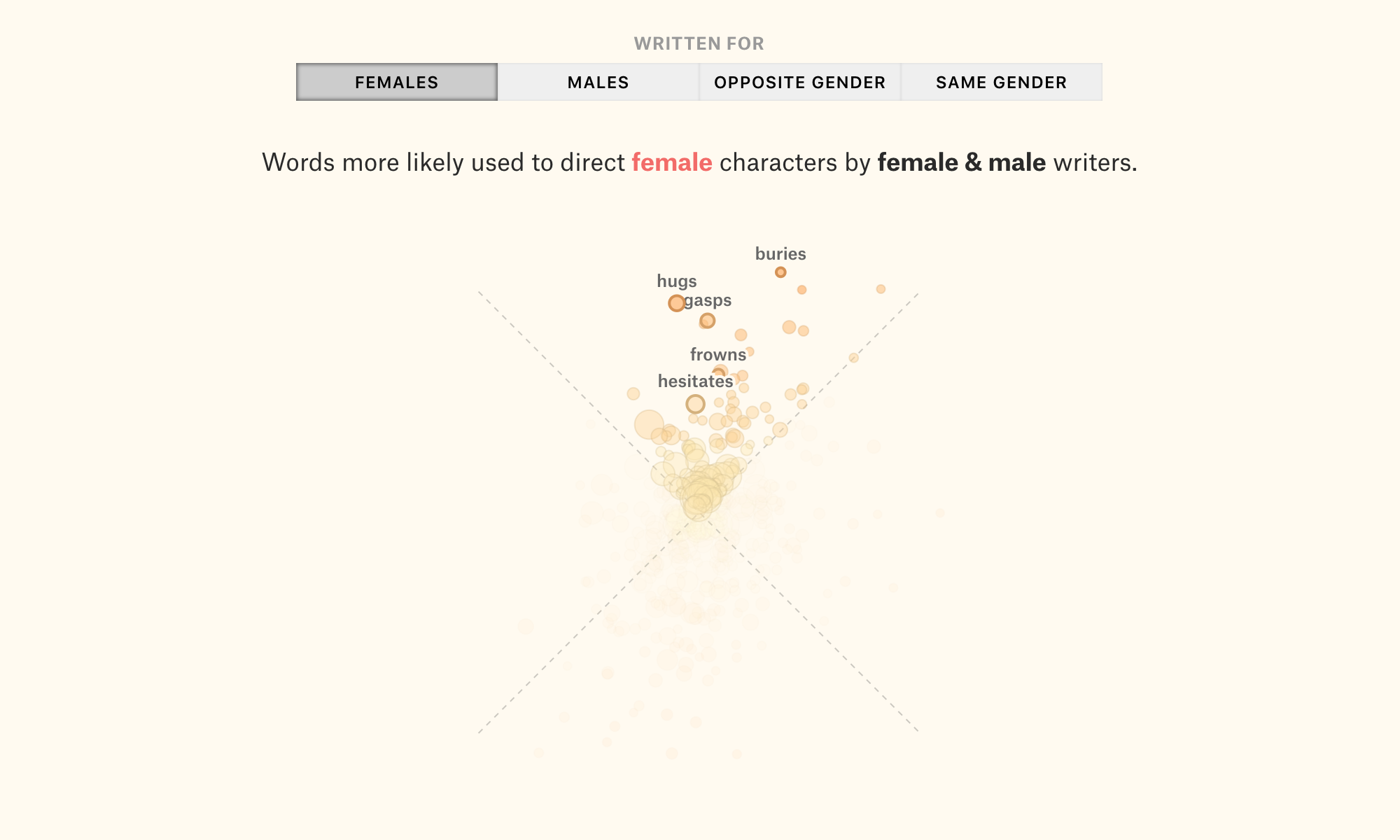Select the gasps bubble in chart

(708, 321)
